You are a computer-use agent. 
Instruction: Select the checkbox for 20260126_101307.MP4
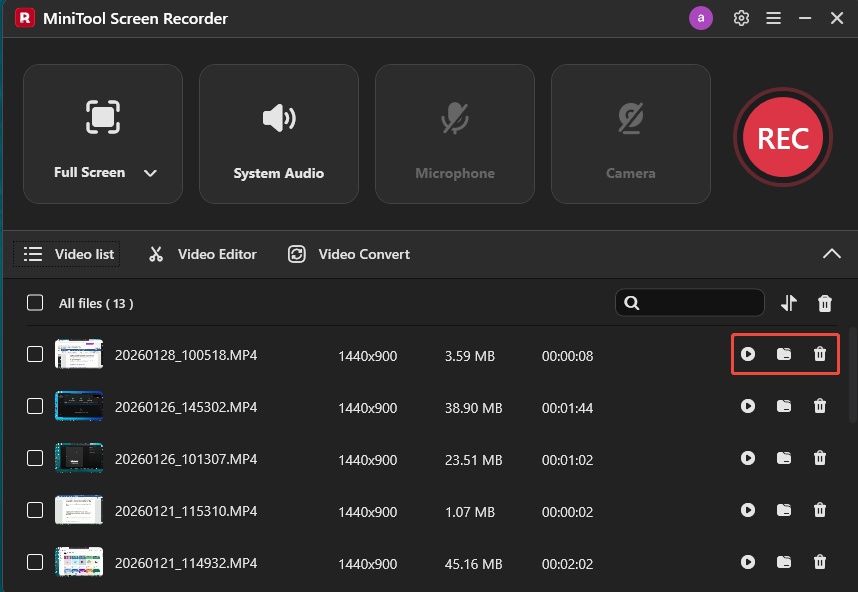tap(35, 458)
